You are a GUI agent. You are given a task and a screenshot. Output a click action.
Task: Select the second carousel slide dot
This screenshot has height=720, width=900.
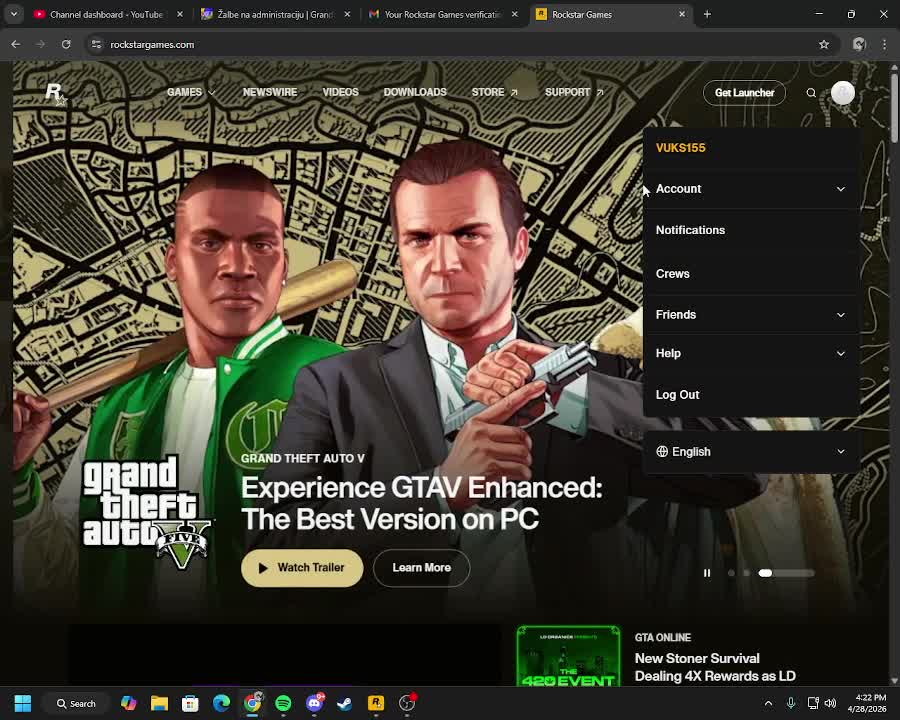pos(746,573)
